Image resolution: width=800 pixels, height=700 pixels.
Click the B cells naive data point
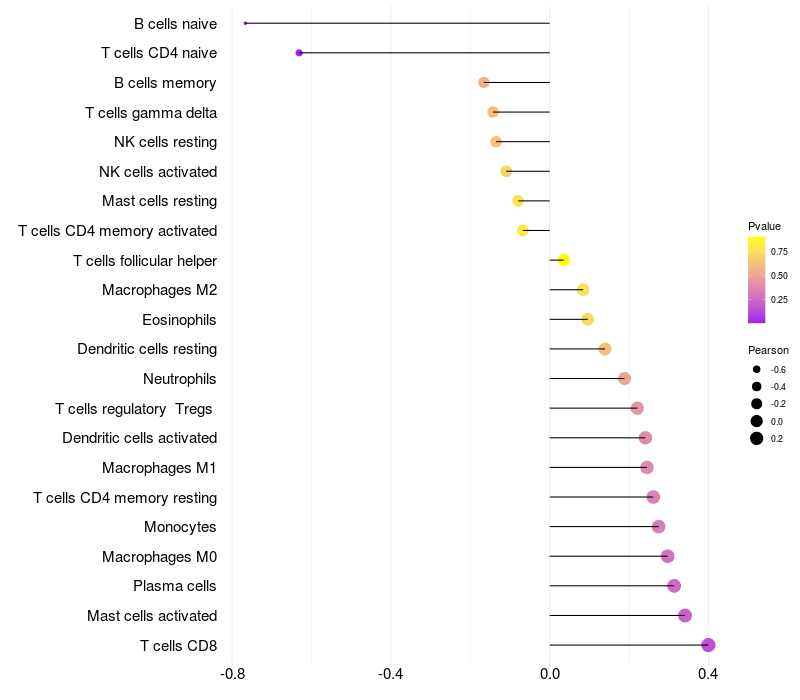245,23
